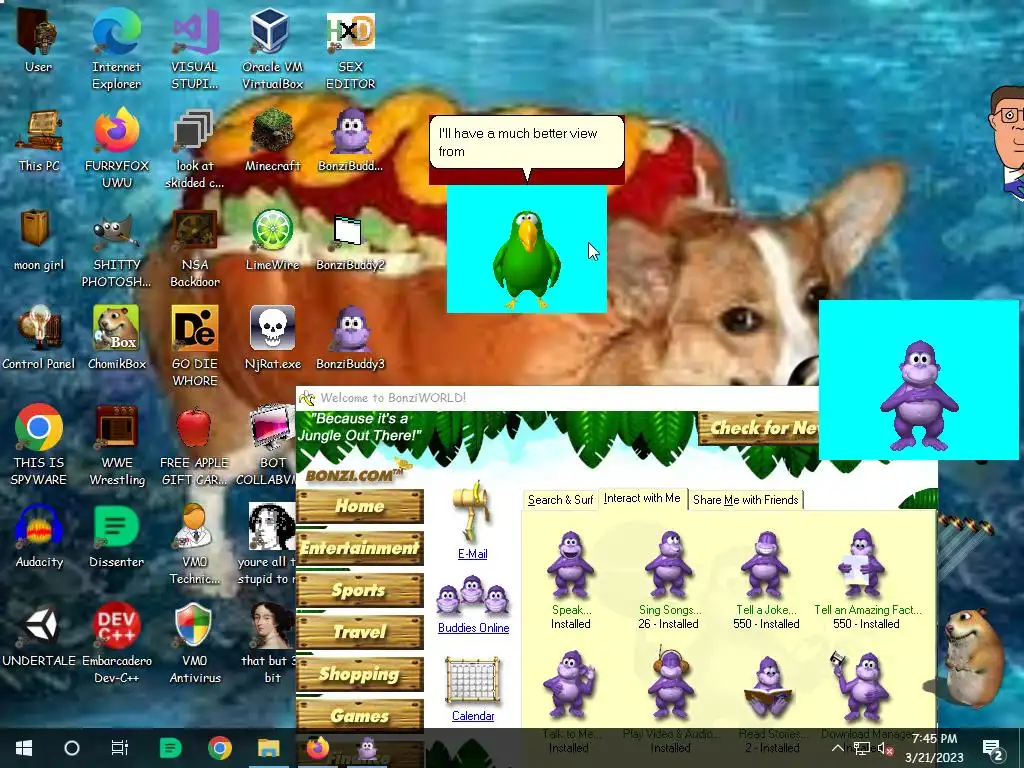
Task: Choose Tell an Amazing Fact... option
Action: click(867, 581)
